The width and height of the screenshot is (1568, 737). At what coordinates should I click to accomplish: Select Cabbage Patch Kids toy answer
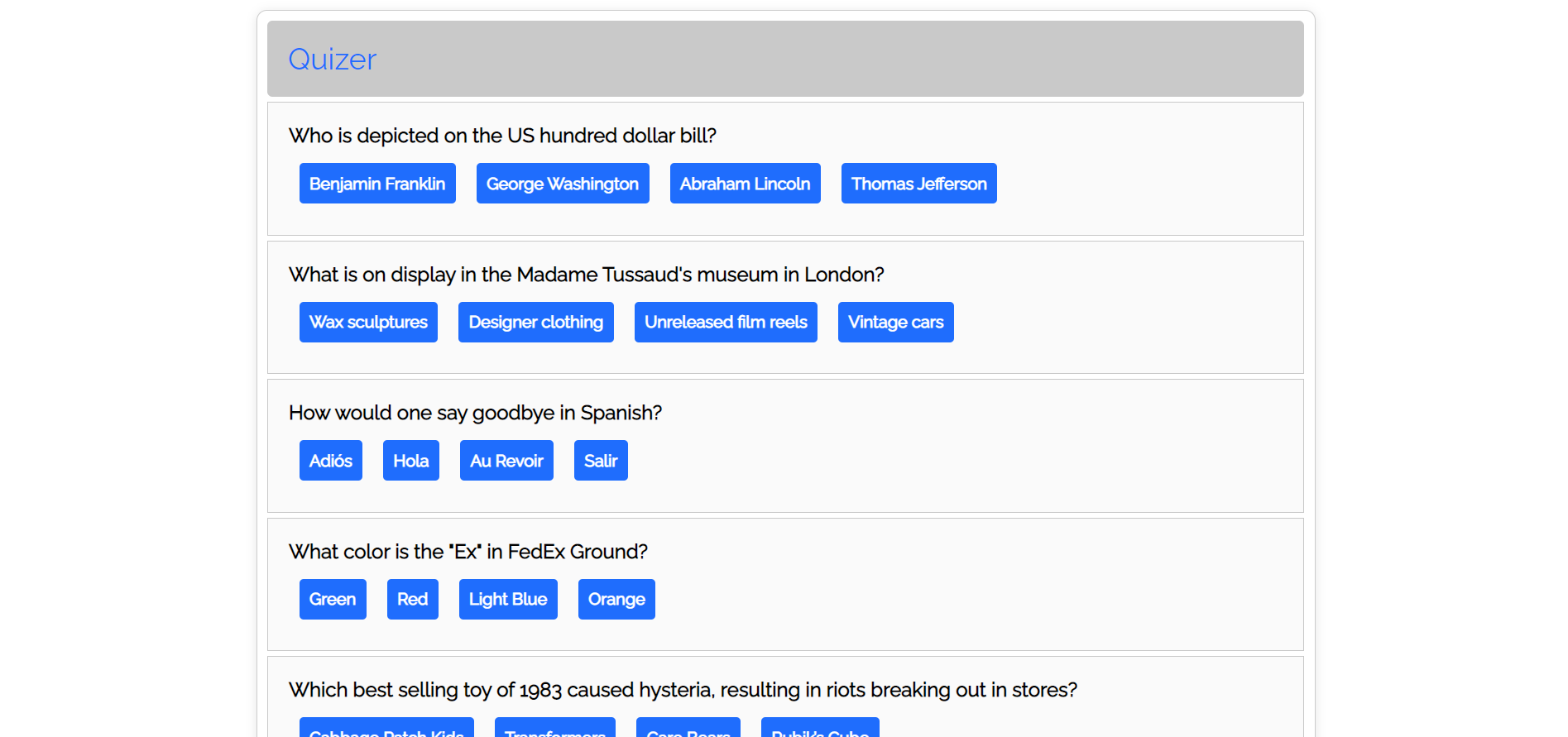point(386,728)
